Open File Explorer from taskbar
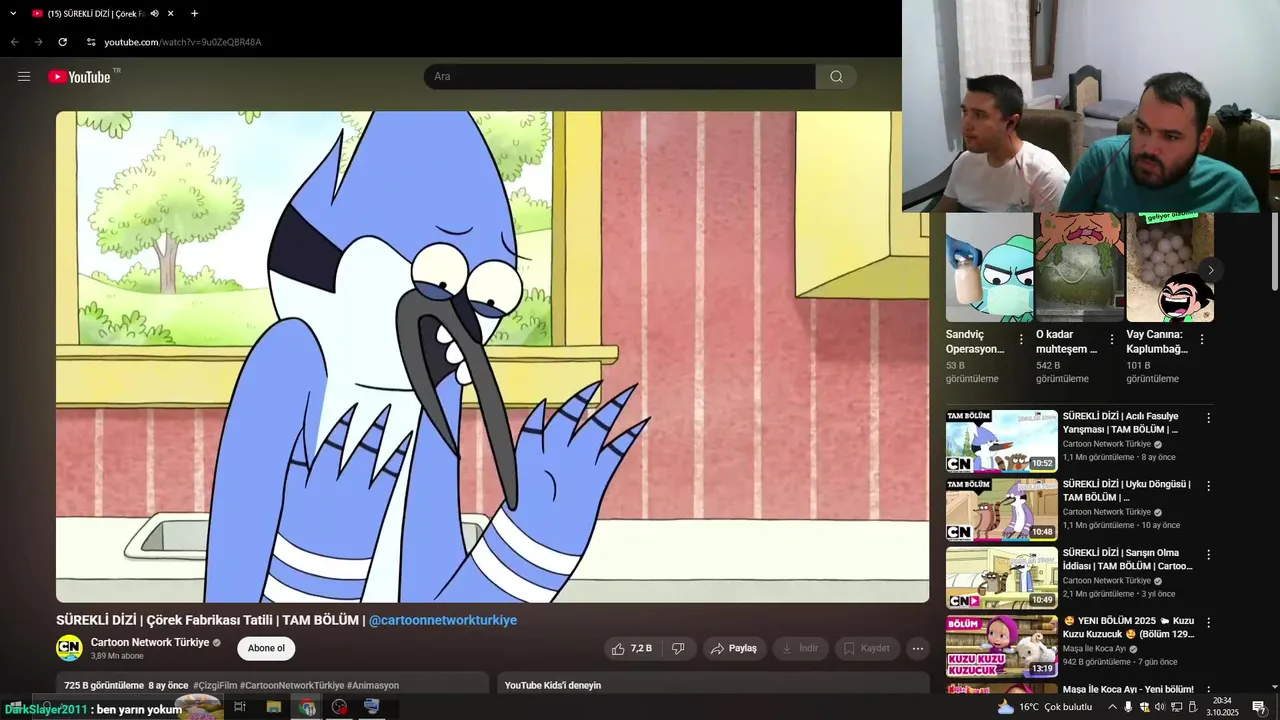1280x720 pixels. click(x=274, y=707)
